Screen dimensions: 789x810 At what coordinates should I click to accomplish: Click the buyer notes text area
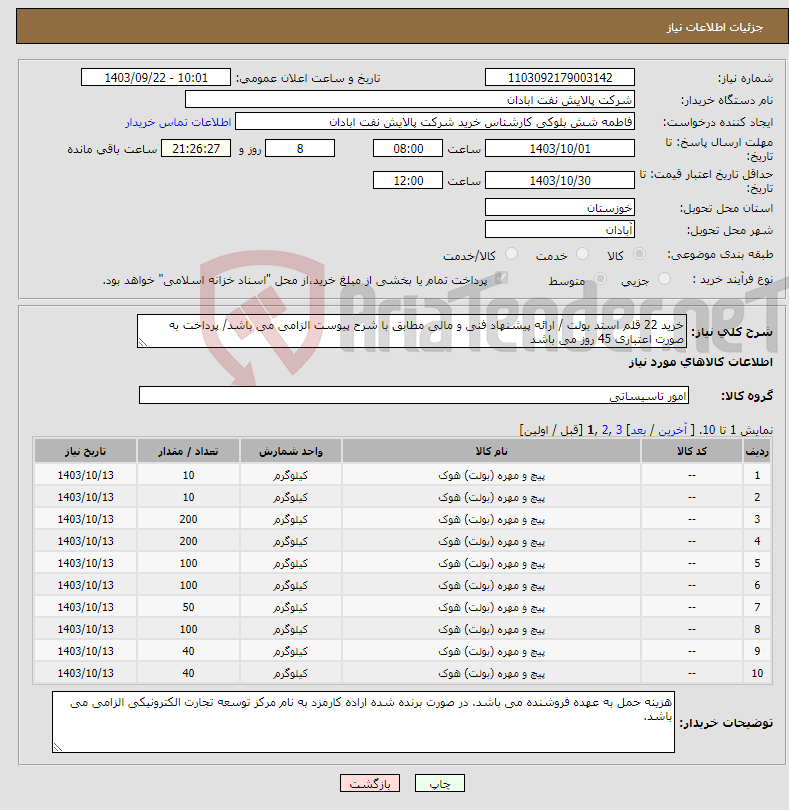pos(363,722)
